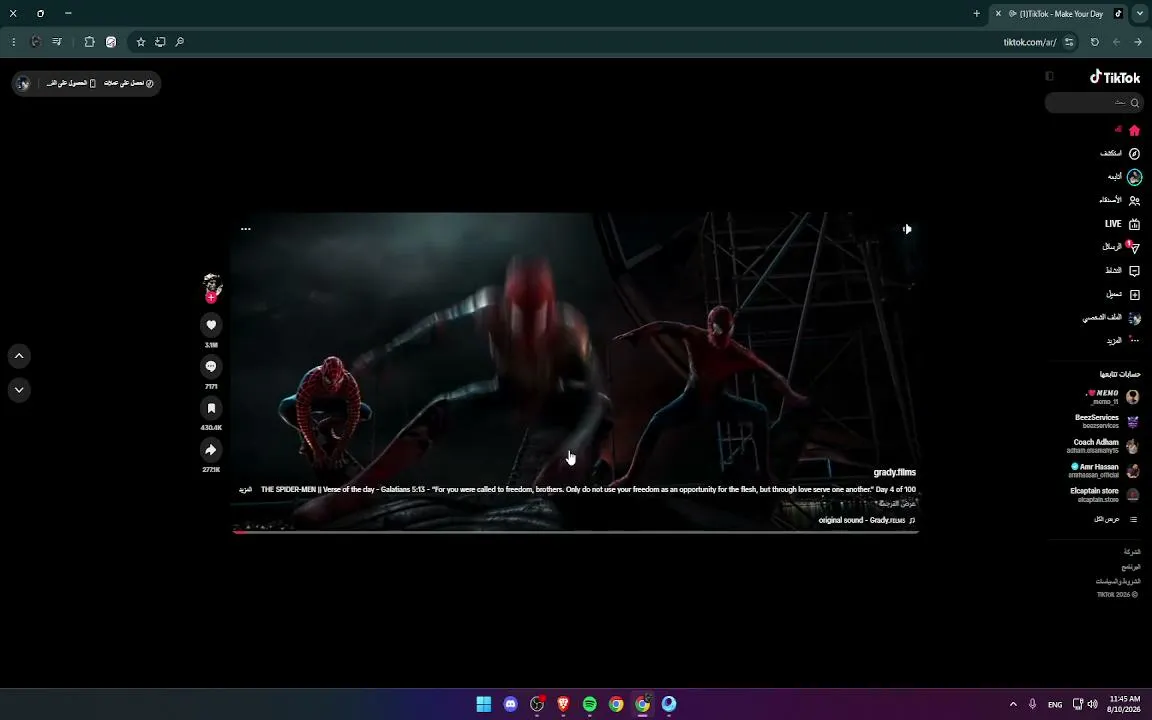The image size is (1152, 720).
Task: Open the media controls icon in Chrome
Action: pyautogui.click(x=57, y=42)
